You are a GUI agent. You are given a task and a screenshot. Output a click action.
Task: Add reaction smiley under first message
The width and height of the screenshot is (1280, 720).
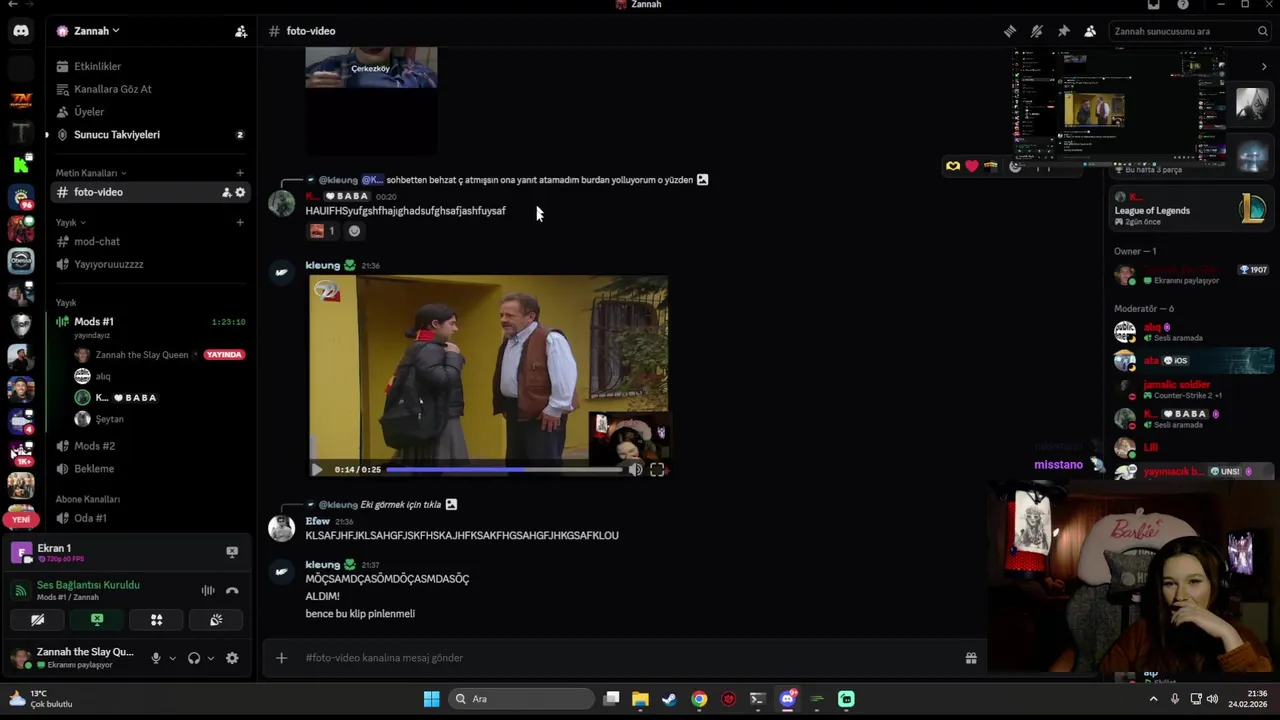(354, 231)
